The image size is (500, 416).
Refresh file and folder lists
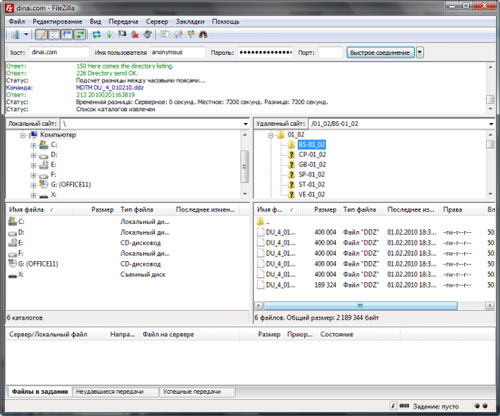coord(97,34)
